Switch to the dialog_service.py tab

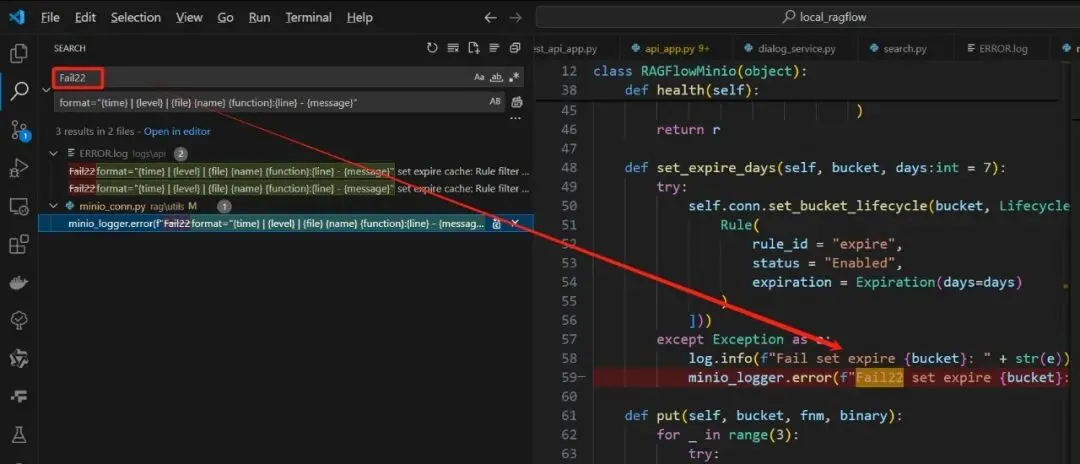point(794,49)
